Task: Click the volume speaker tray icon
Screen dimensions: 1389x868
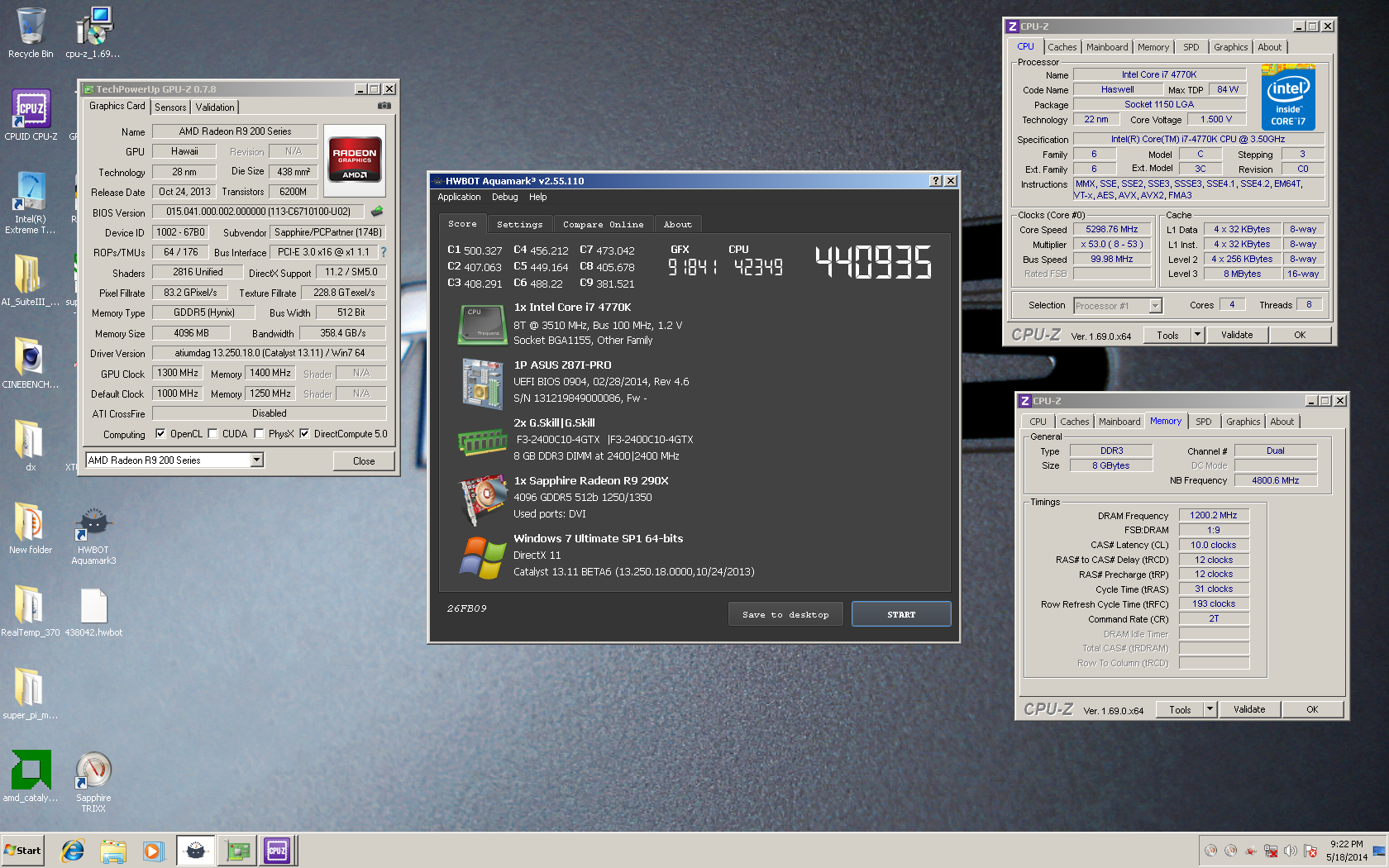Action: pyautogui.click(x=1290, y=851)
